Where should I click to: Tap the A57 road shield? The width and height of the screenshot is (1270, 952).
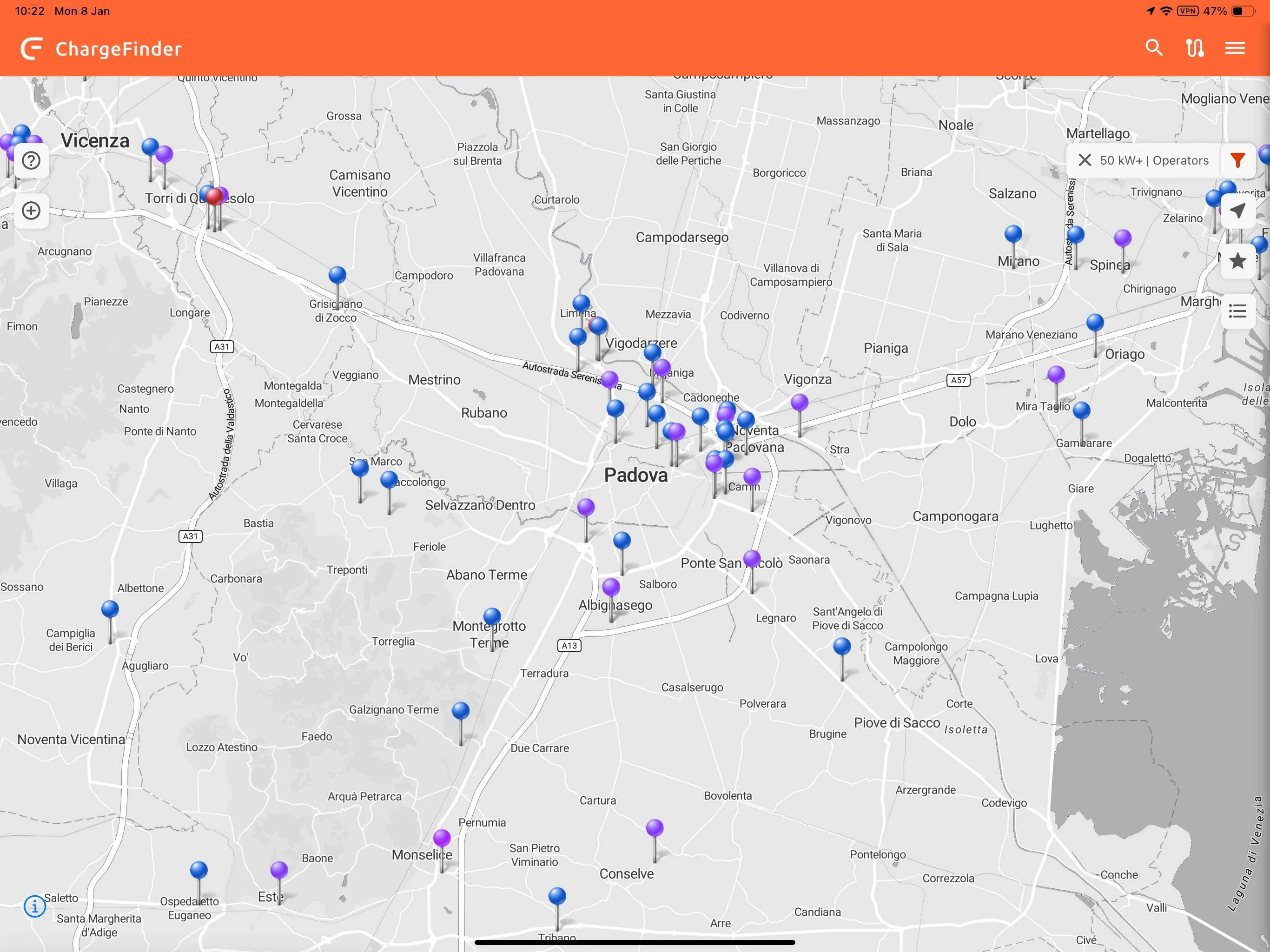click(x=958, y=380)
